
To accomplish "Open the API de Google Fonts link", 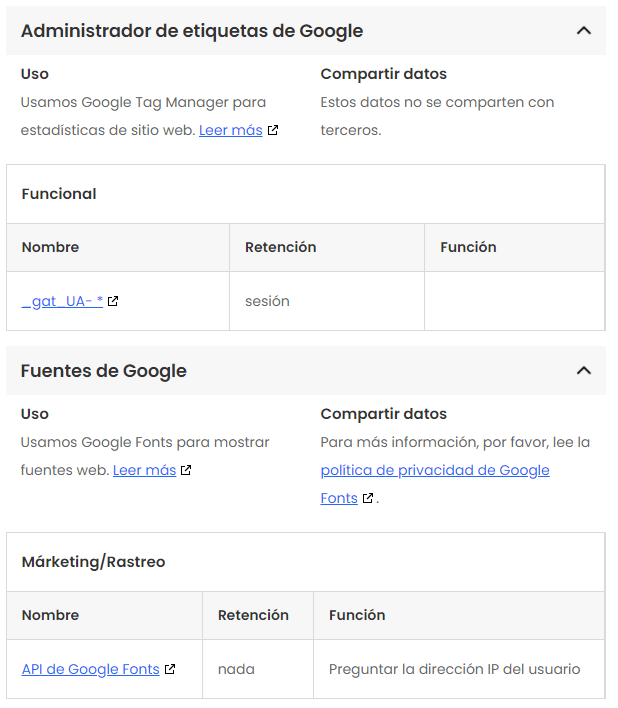I will (90, 669).
